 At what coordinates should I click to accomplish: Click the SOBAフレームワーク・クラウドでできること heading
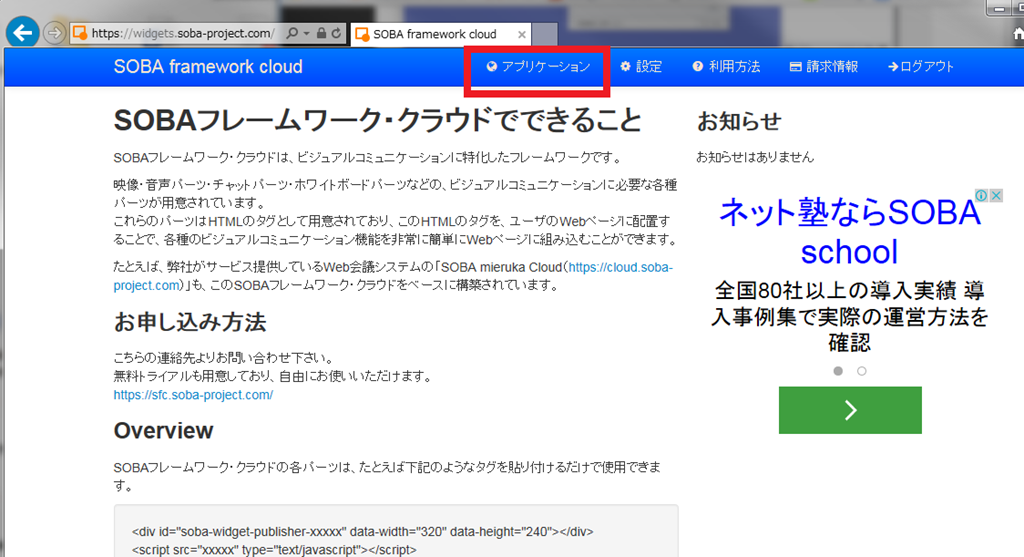point(378,120)
